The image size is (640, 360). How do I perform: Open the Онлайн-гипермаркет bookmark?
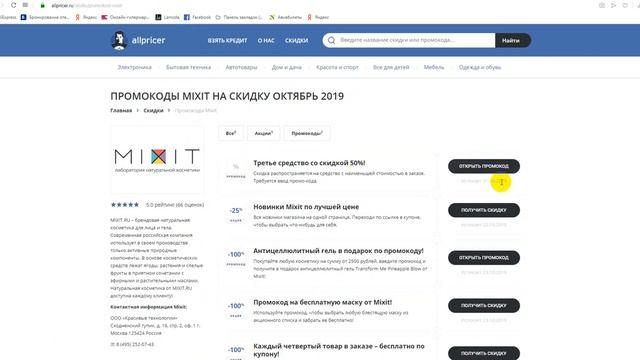(x=125, y=17)
